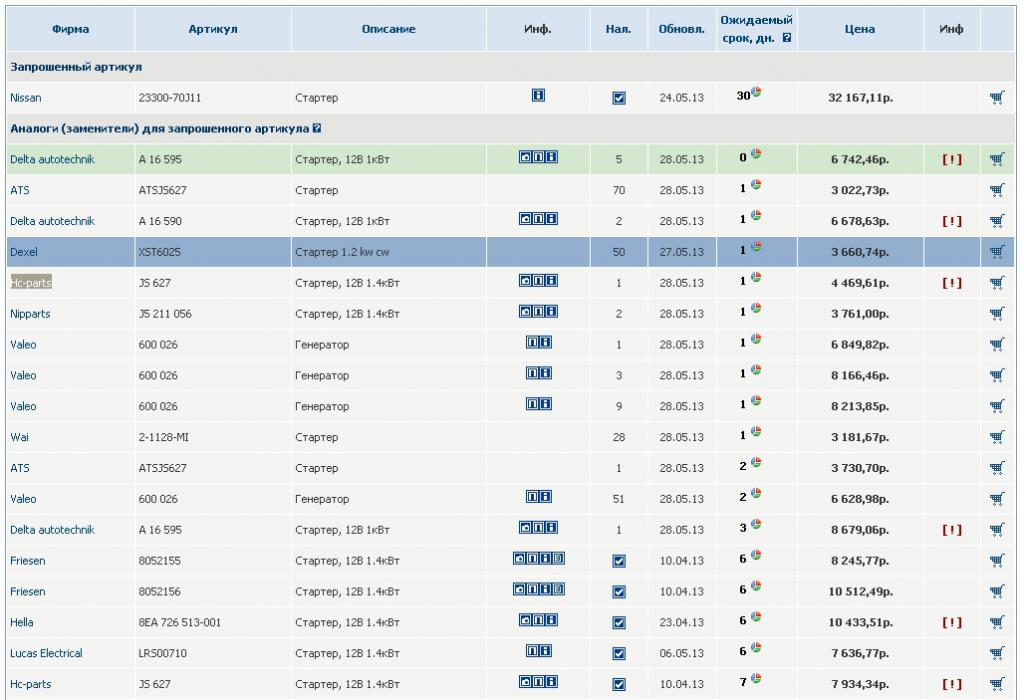Image resolution: width=1024 pixels, height=700 pixels.
Task: Click price '10 512,49р.'
Action: point(861,592)
